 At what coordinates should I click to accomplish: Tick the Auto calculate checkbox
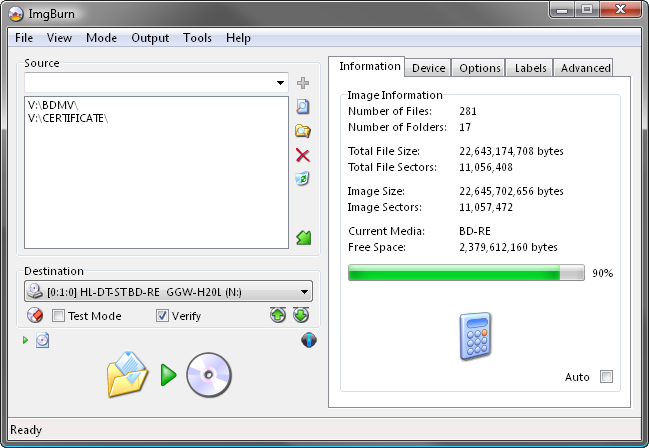(x=606, y=377)
